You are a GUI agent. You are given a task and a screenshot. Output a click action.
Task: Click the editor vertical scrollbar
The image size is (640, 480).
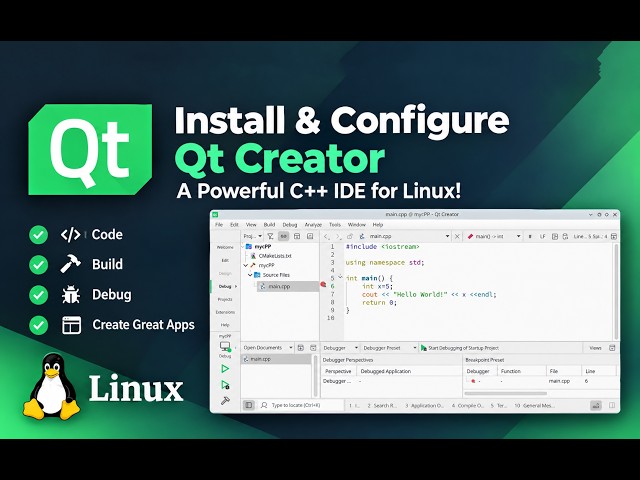tap(616, 291)
